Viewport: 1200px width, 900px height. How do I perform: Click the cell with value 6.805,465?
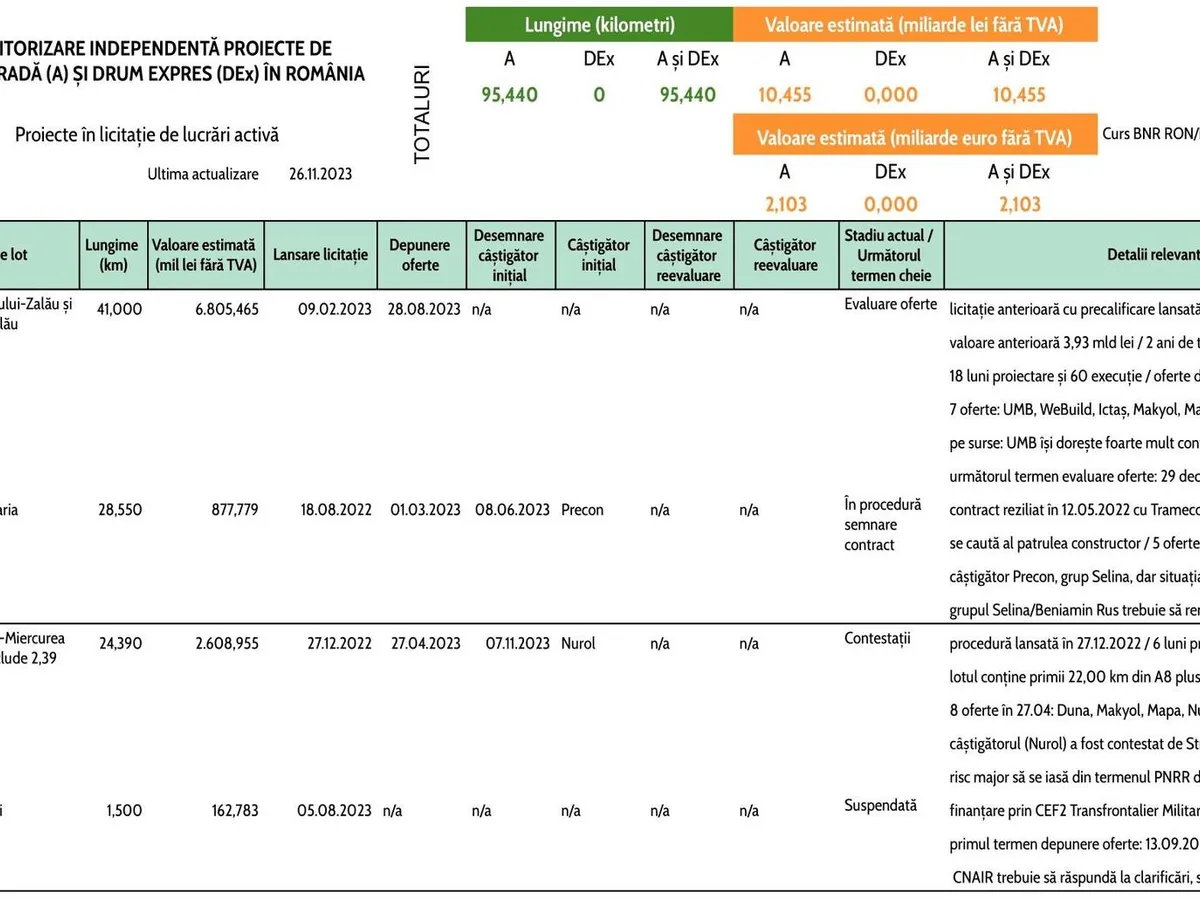(222, 310)
